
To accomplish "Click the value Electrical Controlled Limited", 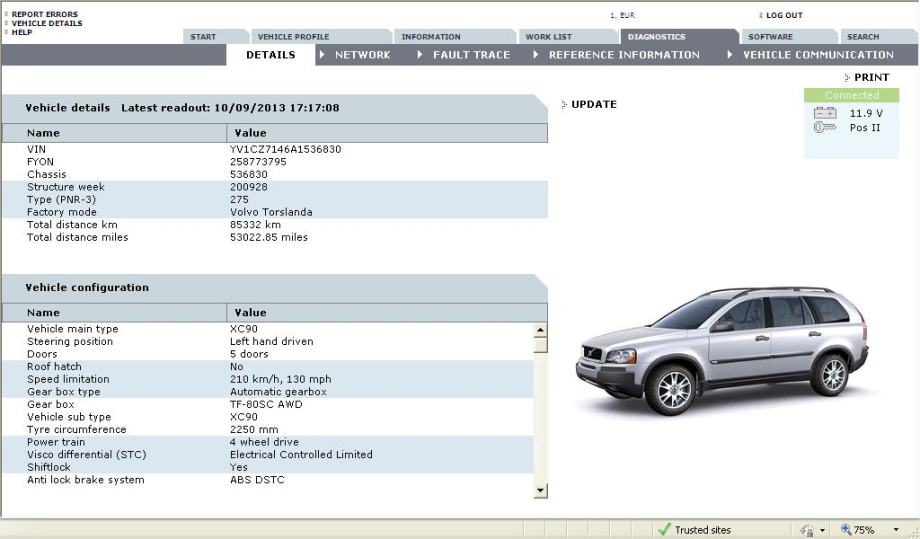I will tap(301, 455).
